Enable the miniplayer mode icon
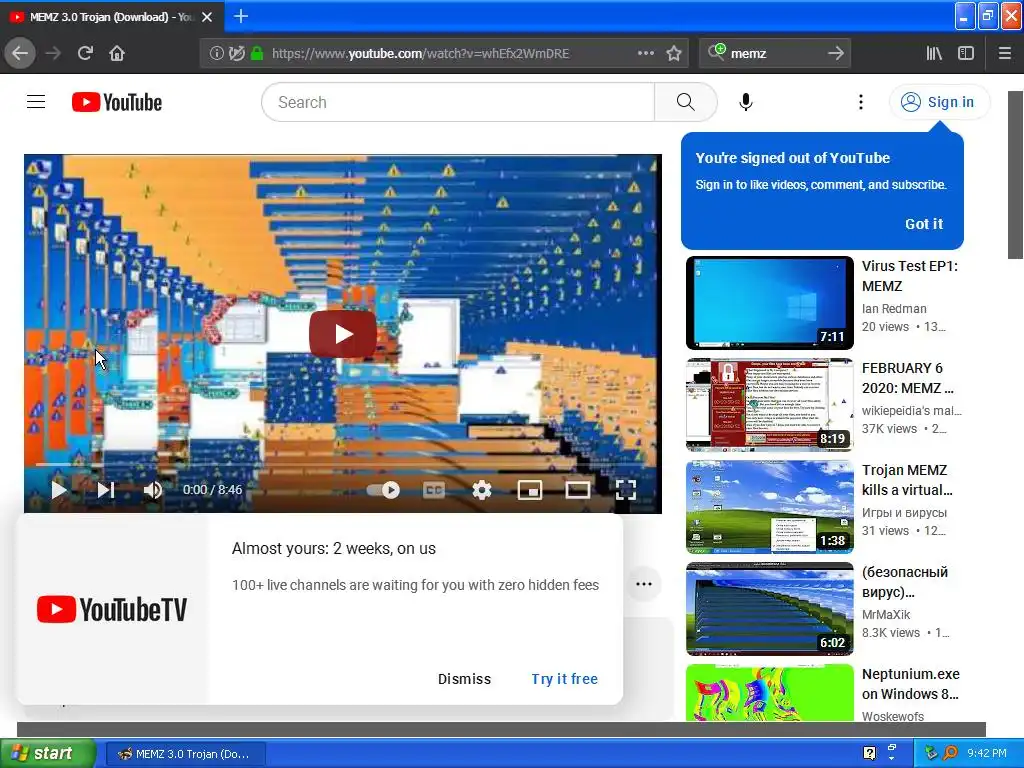The image size is (1024, 768). click(530, 490)
